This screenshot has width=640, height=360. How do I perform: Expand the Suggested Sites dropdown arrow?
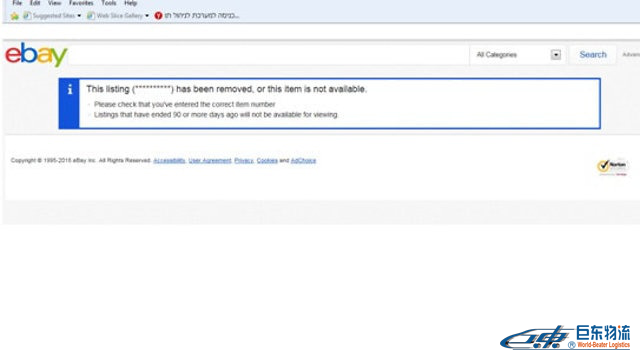(x=79, y=16)
